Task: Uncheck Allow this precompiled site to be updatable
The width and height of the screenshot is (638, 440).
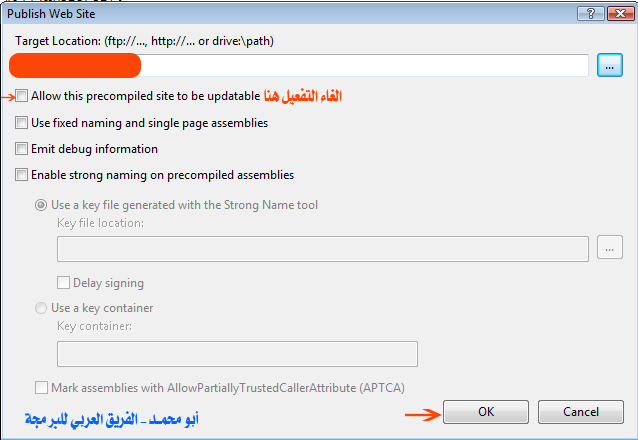Action: pos(21,96)
